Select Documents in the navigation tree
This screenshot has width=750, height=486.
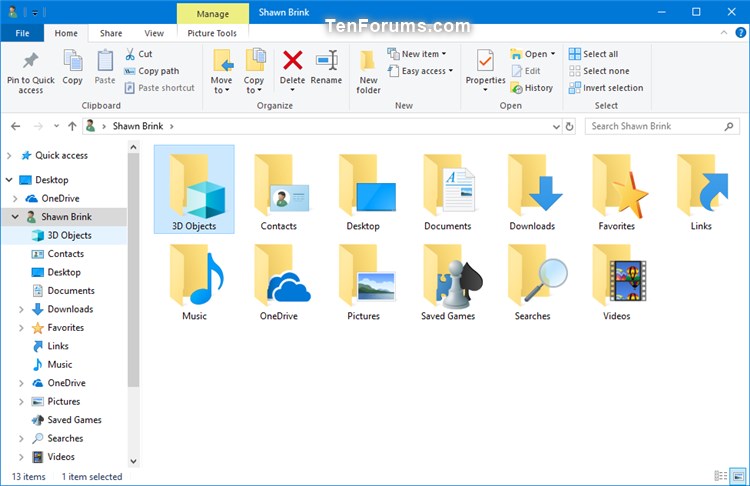click(71, 291)
